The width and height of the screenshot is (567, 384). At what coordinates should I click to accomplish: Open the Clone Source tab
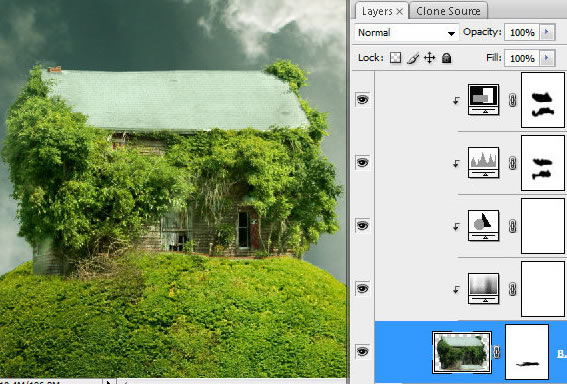point(448,11)
